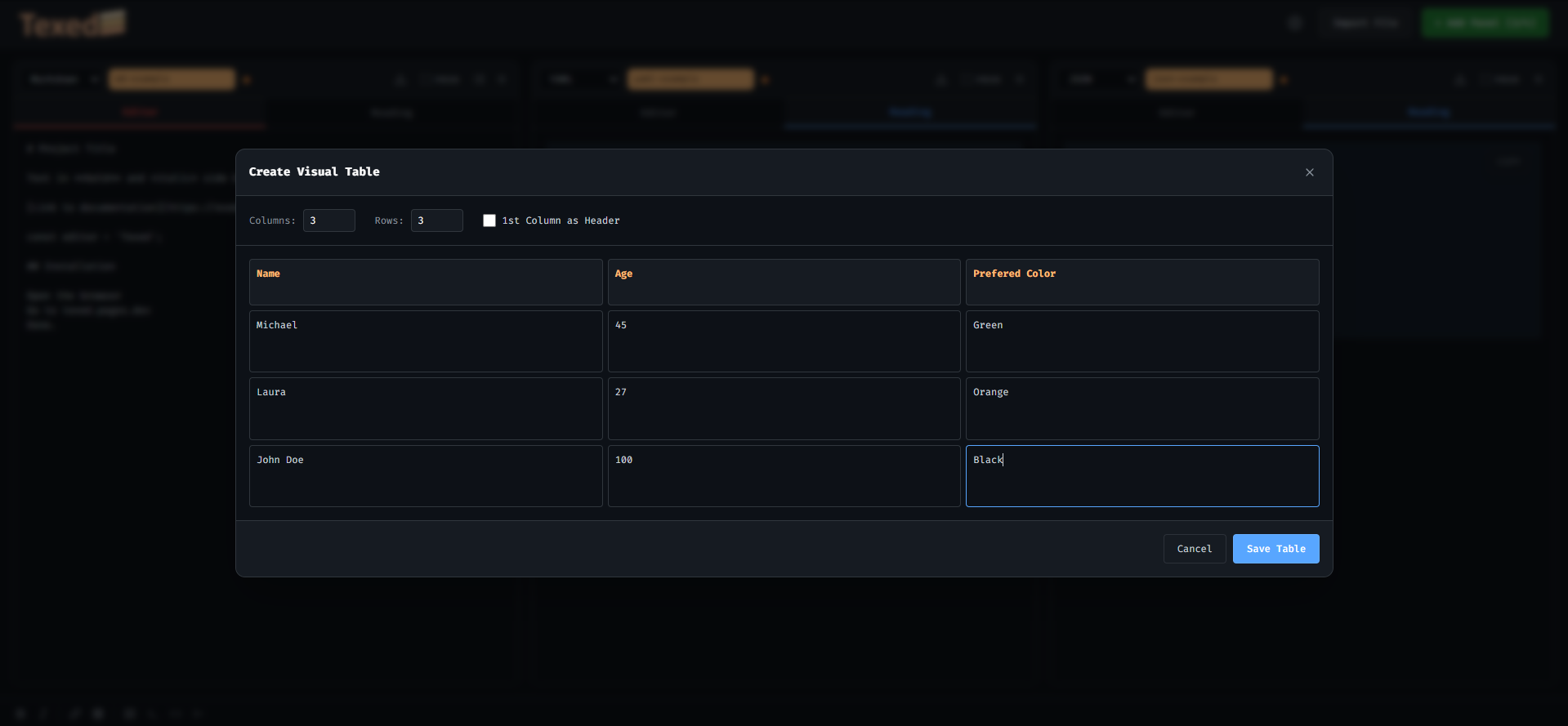1568x726 pixels.
Task: Select the Orange color cell
Action: point(1141,408)
